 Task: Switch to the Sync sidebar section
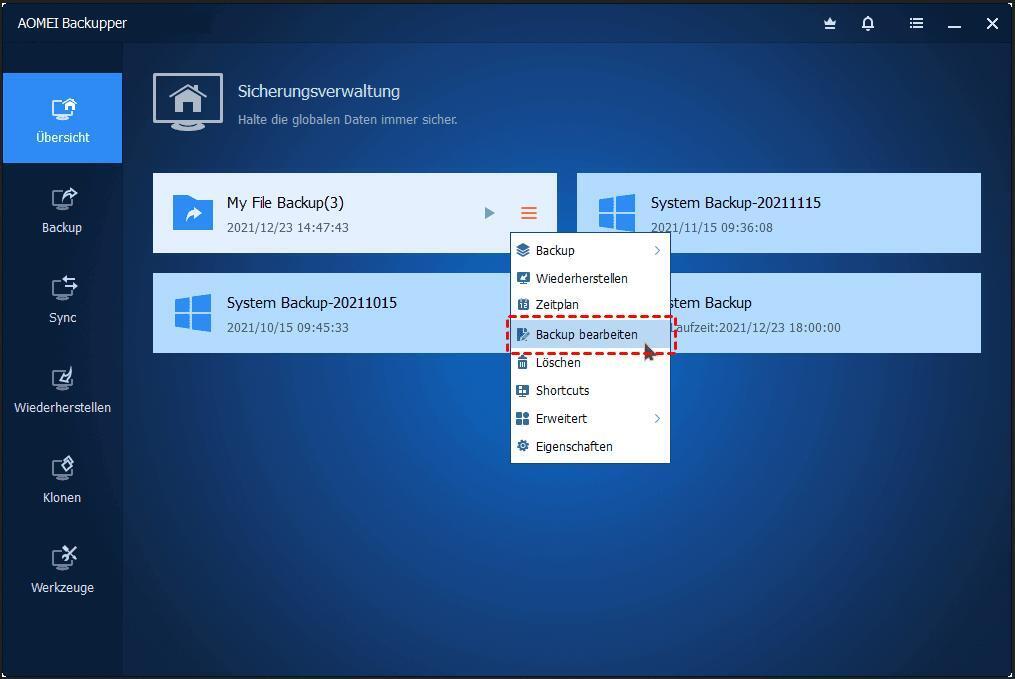coord(62,300)
